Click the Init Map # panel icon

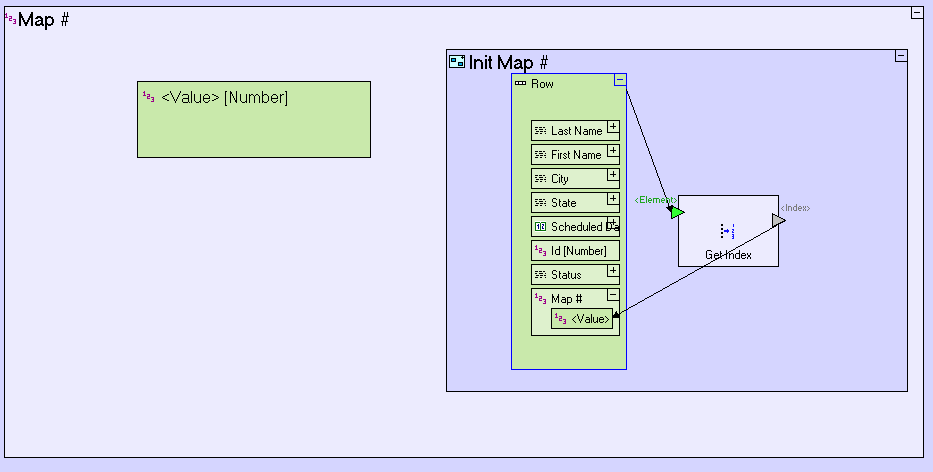[x=457, y=63]
